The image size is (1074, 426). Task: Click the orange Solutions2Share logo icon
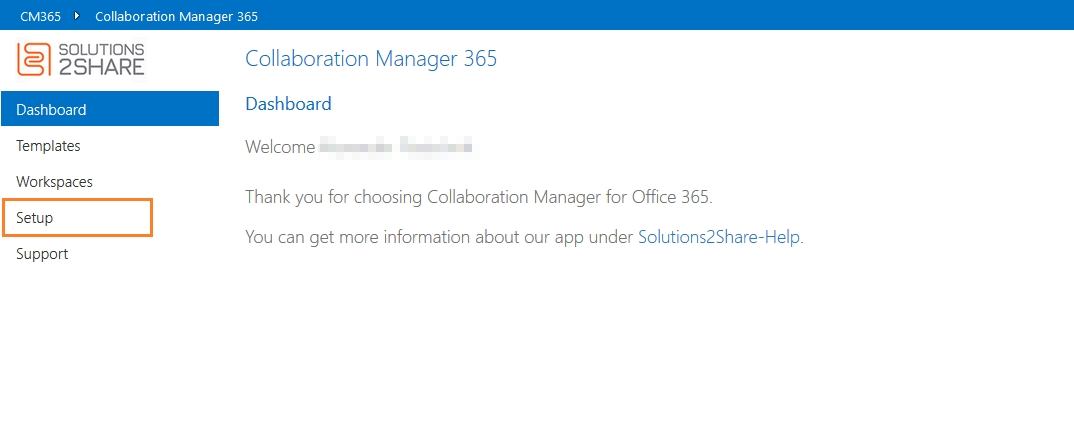pos(32,59)
